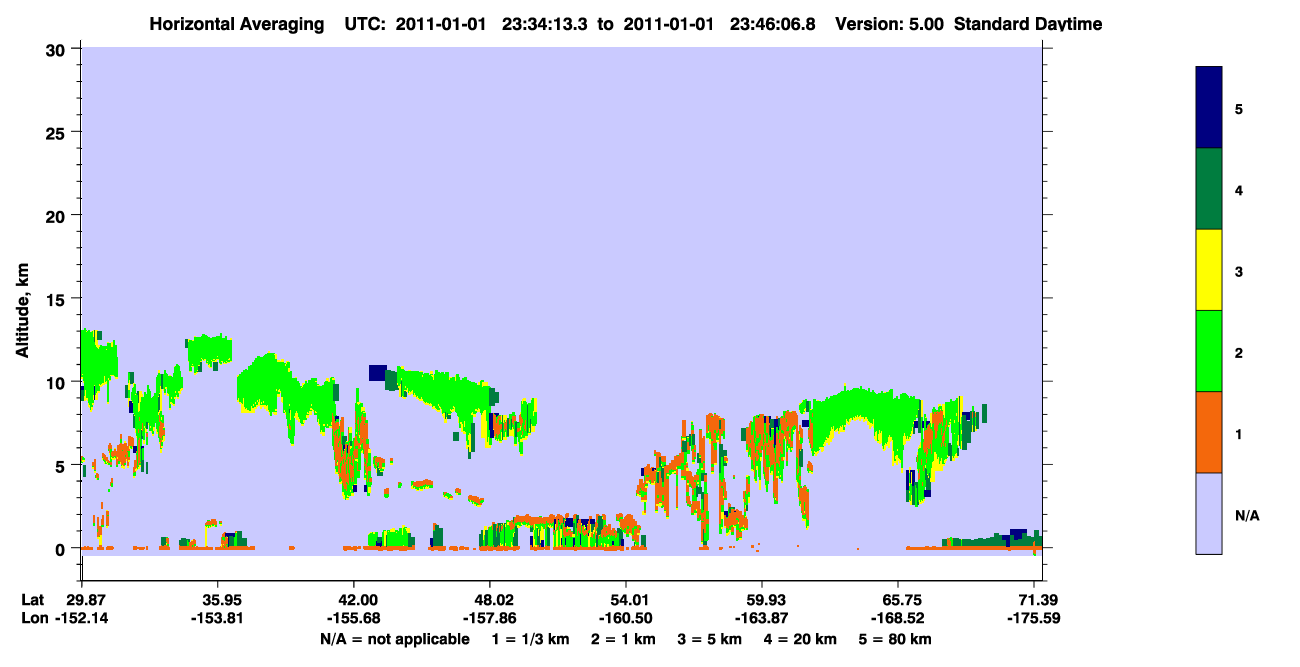The image size is (1300, 667).
Task: Click the 'Horizontal Averaging' title text
Action: (238, 23)
